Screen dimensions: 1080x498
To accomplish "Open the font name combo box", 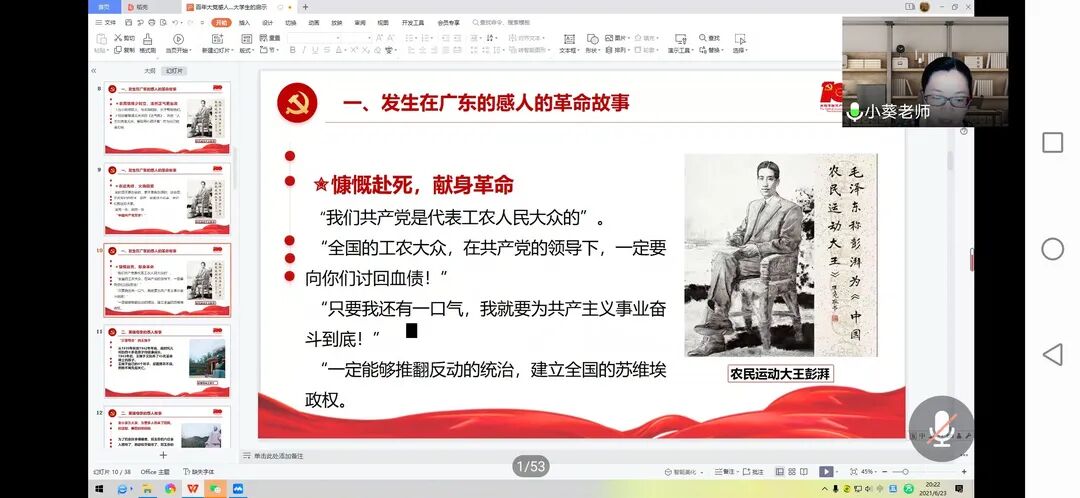I will click(314, 38).
